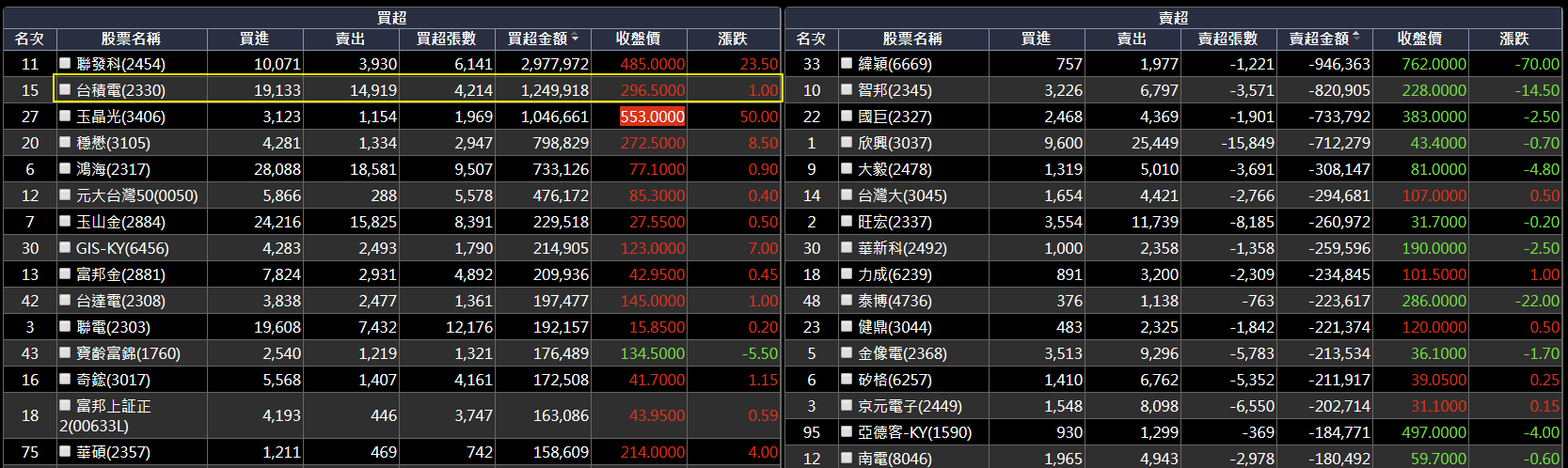The width and height of the screenshot is (1568, 468).
Task: Sort by 買超金額 arrow icon
Action: coord(575,38)
